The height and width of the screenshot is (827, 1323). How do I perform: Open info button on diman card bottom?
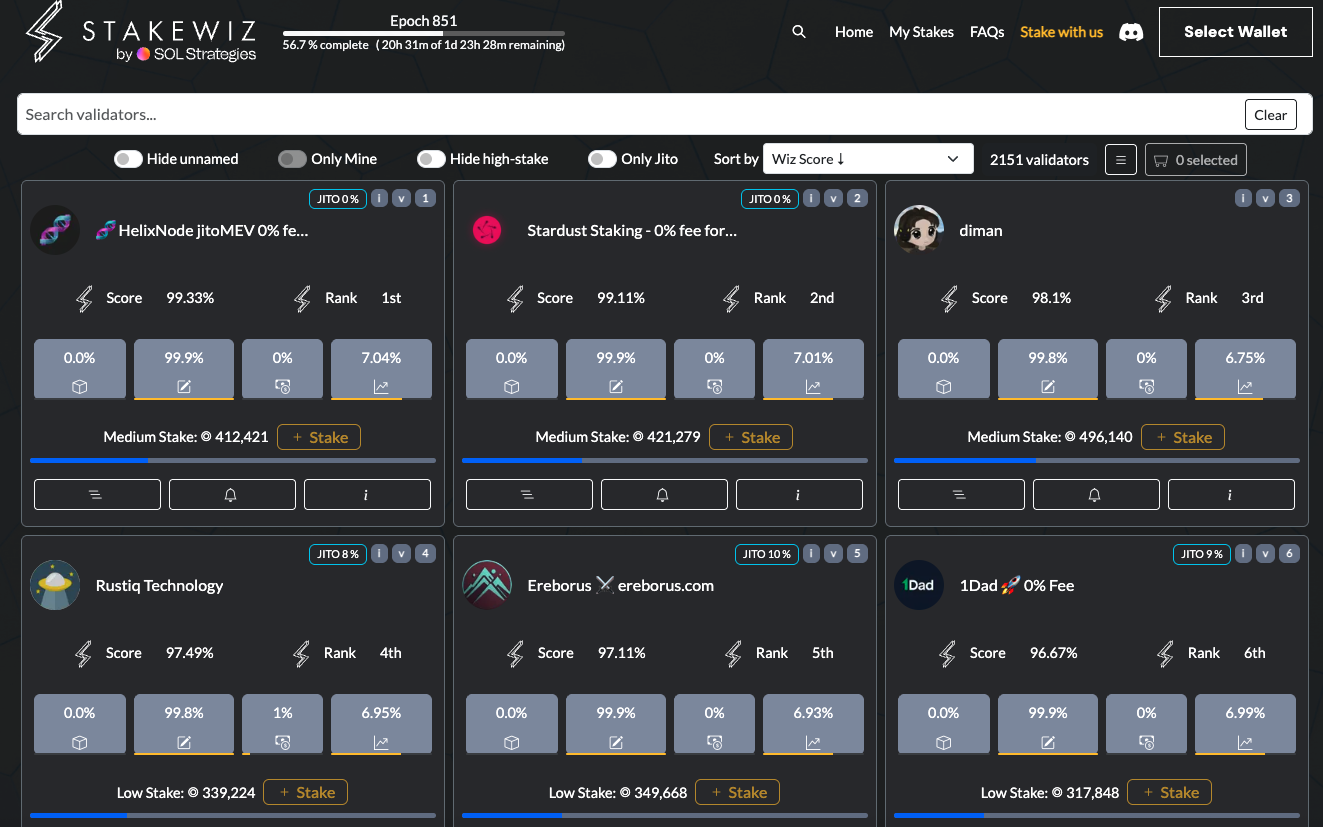(x=1231, y=495)
